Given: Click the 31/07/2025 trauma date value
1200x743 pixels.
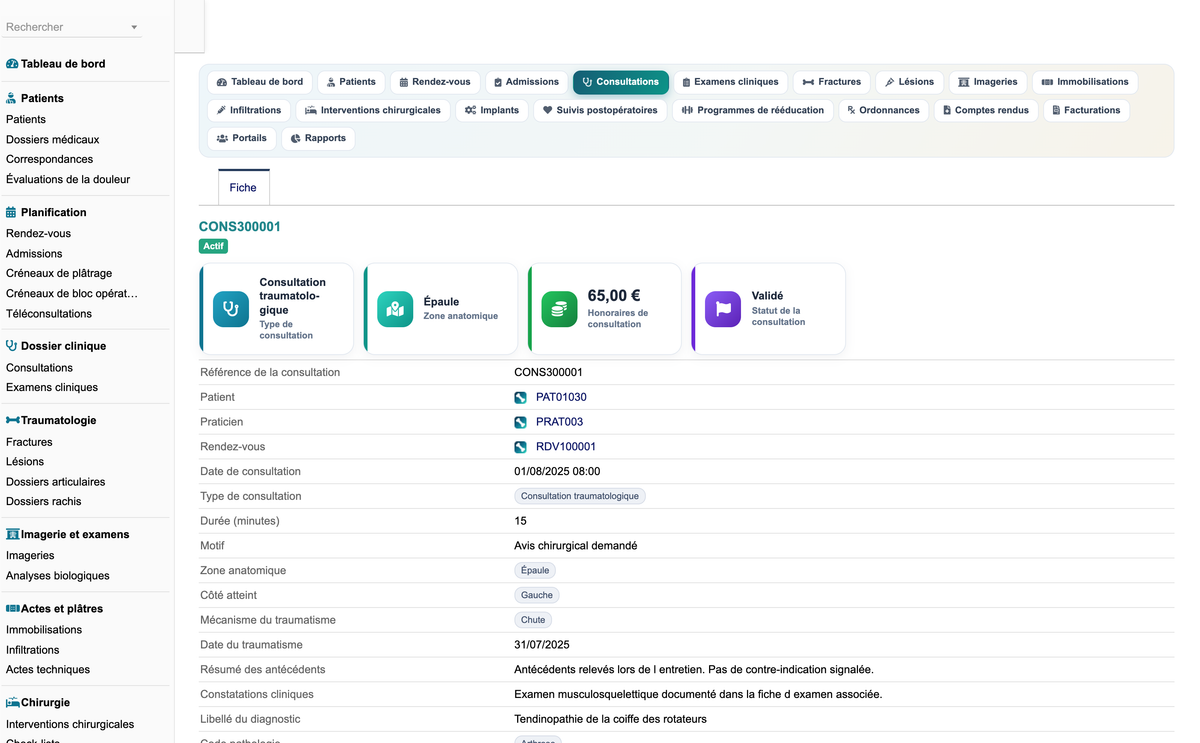Looking at the screenshot, I should (542, 645).
